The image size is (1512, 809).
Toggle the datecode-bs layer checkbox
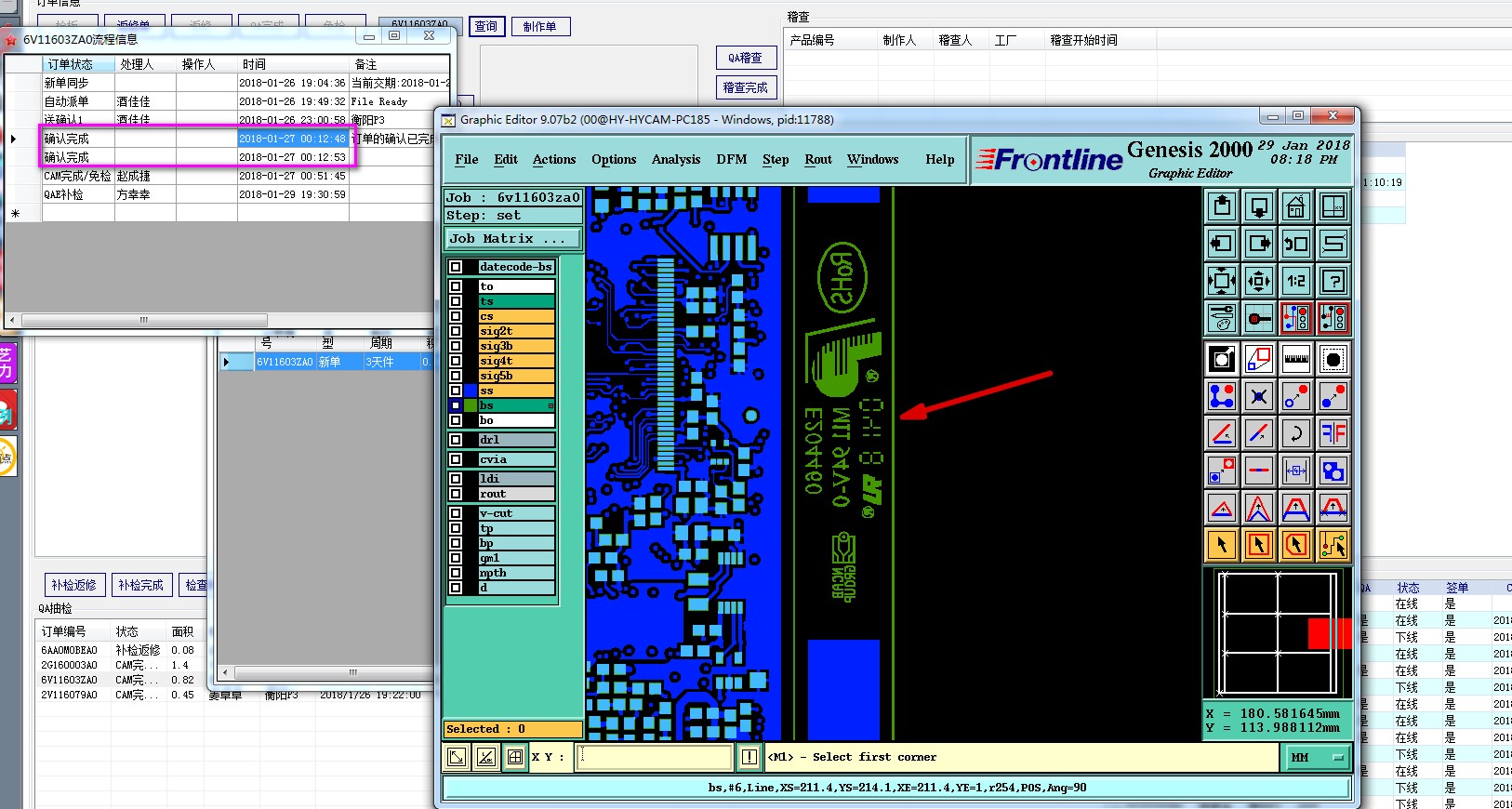pyautogui.click(x=456, y=267)
